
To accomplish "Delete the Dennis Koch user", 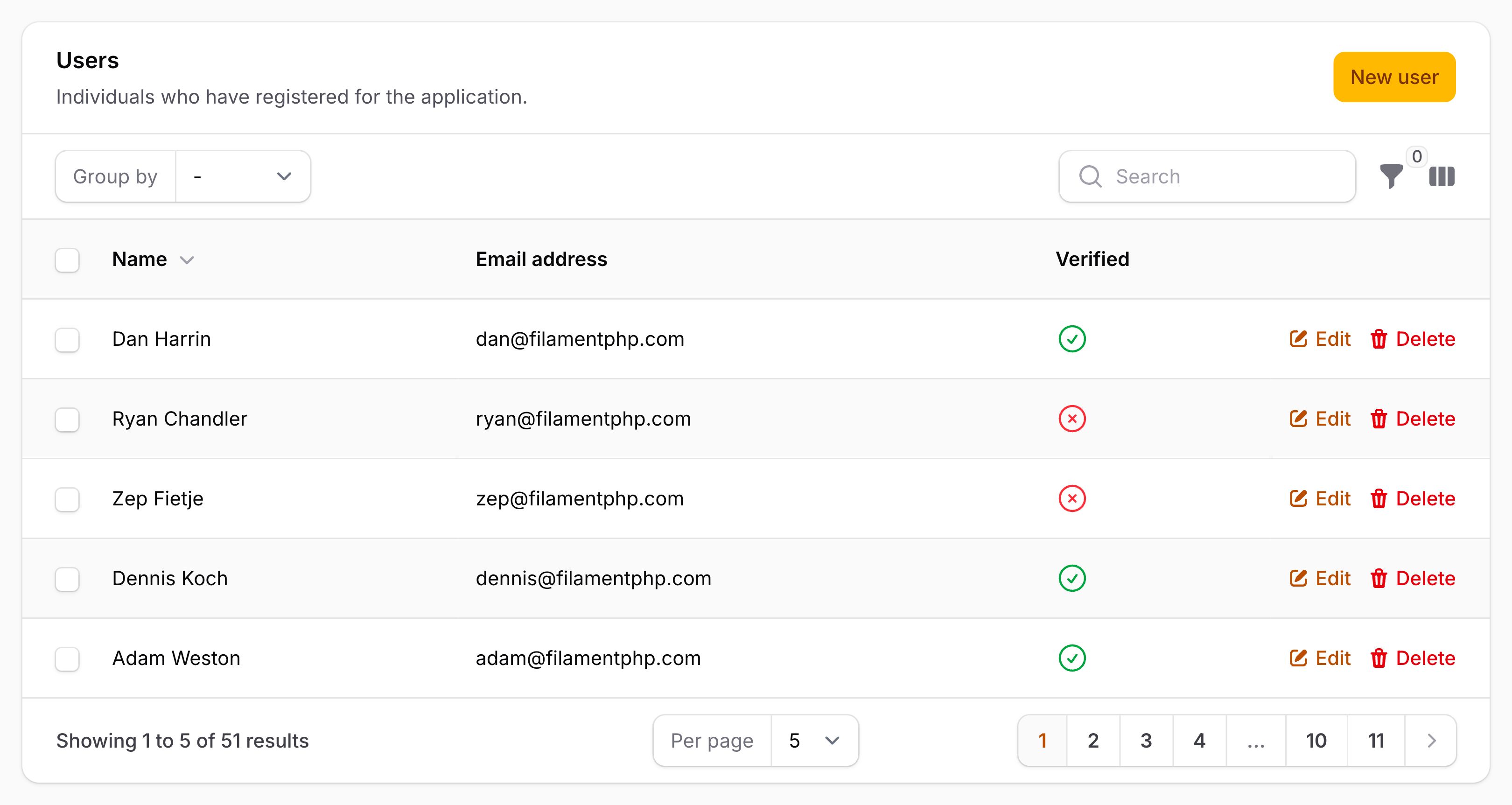I will click(x=1413, y=578).
